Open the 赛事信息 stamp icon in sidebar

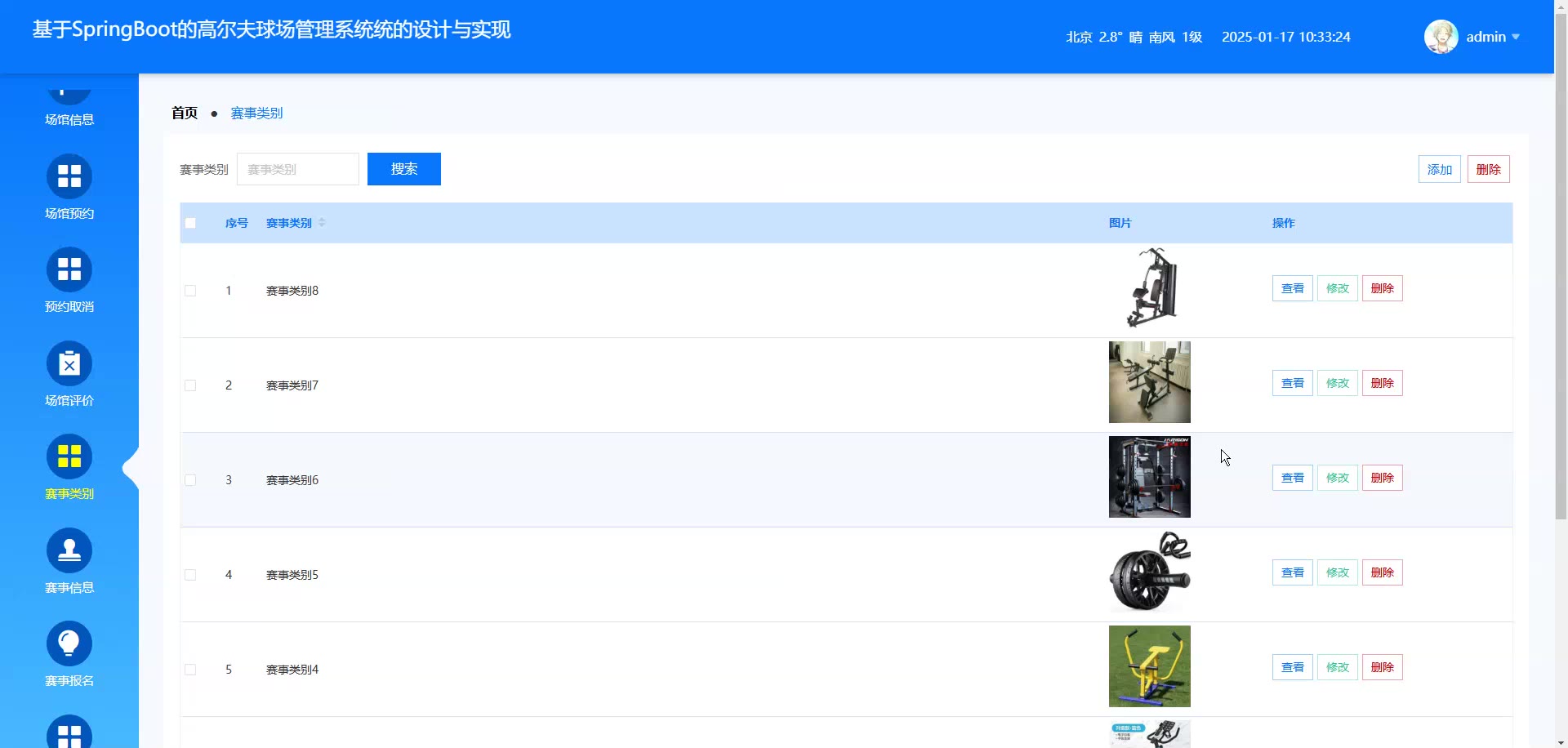pyautogui.click(x=69, y=550)
